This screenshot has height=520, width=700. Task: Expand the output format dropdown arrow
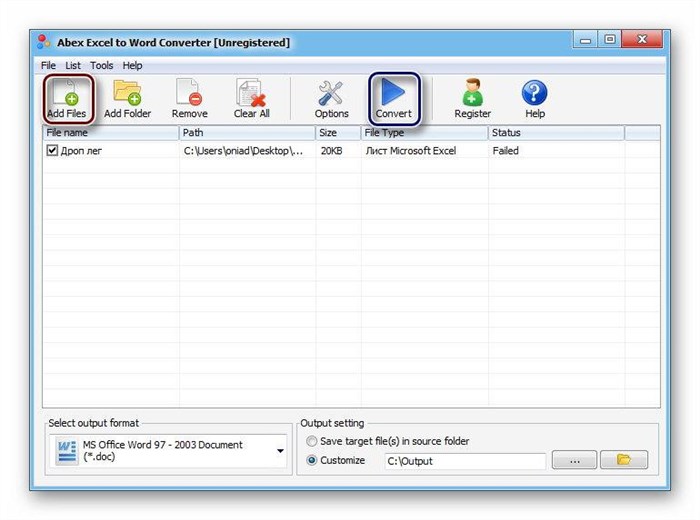coord(280,451)
